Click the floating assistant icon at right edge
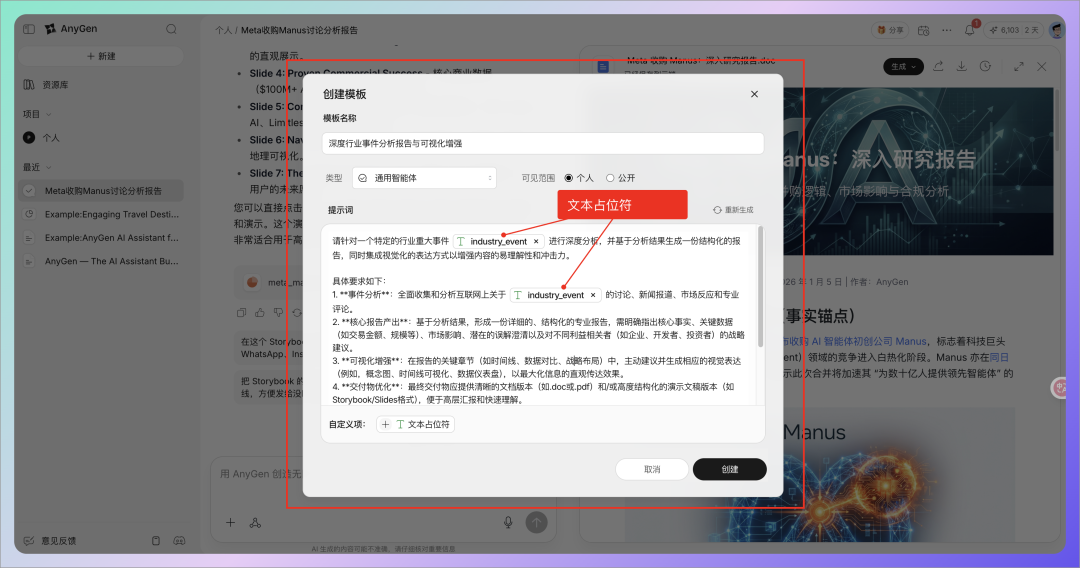Viewport: 1080px width, 568px height. (1060, 388)
